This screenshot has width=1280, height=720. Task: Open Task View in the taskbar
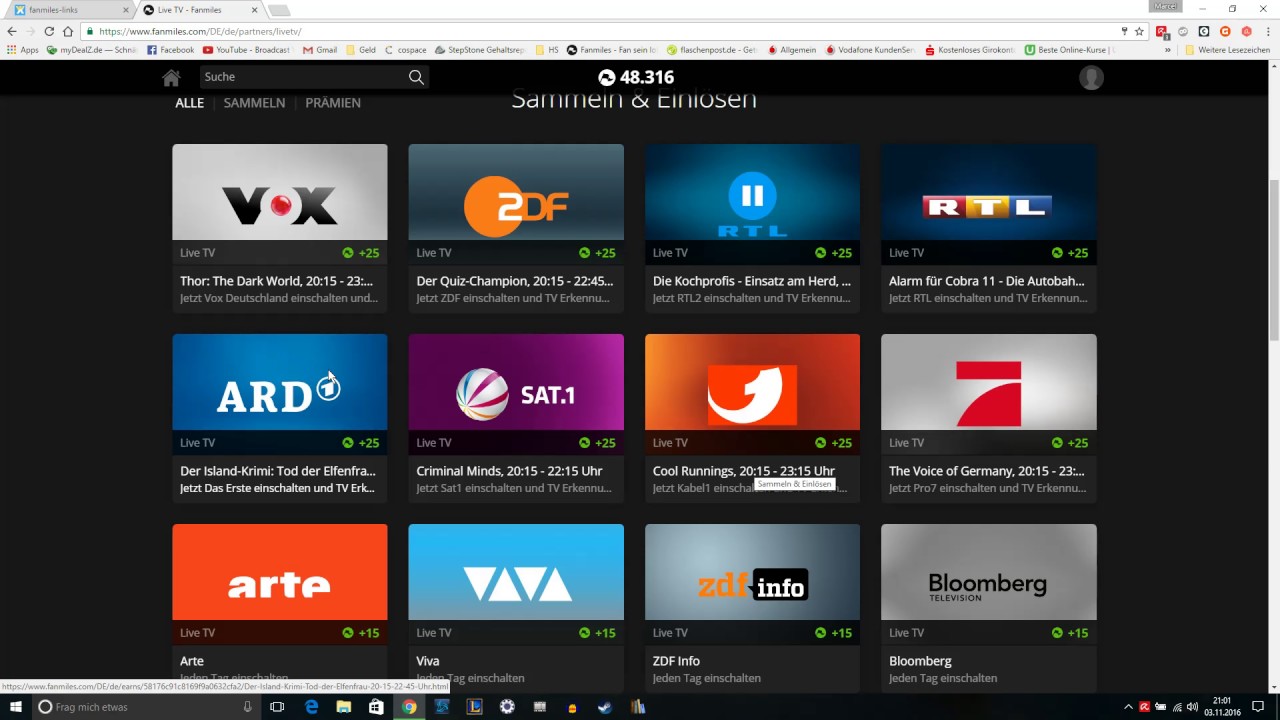(277, 707)
